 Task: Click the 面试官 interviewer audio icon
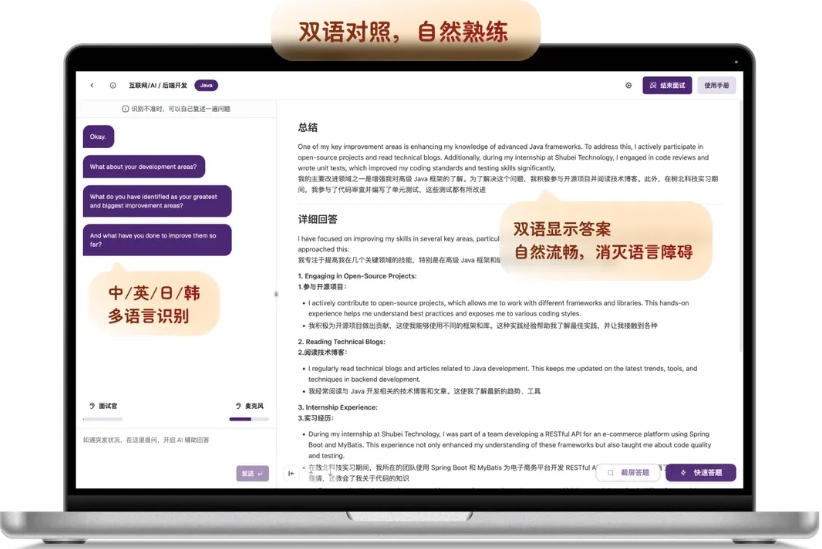[x=92, y=406]
